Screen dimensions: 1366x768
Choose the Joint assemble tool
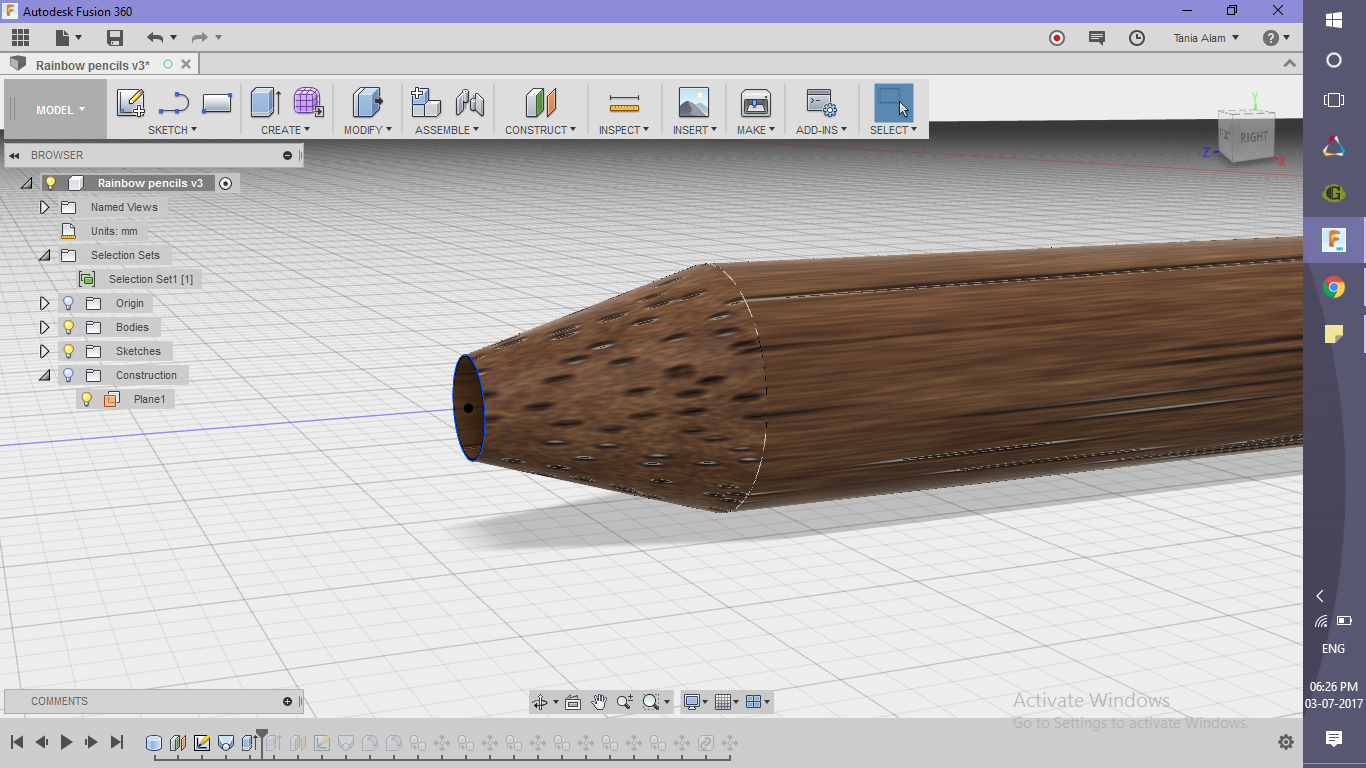[x=470, y=102]
